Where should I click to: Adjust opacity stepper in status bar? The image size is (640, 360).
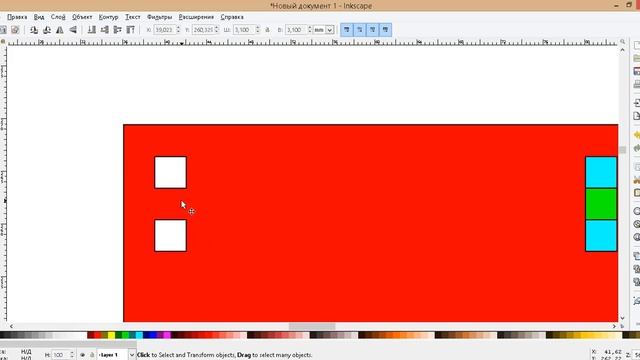pos(72,355)
